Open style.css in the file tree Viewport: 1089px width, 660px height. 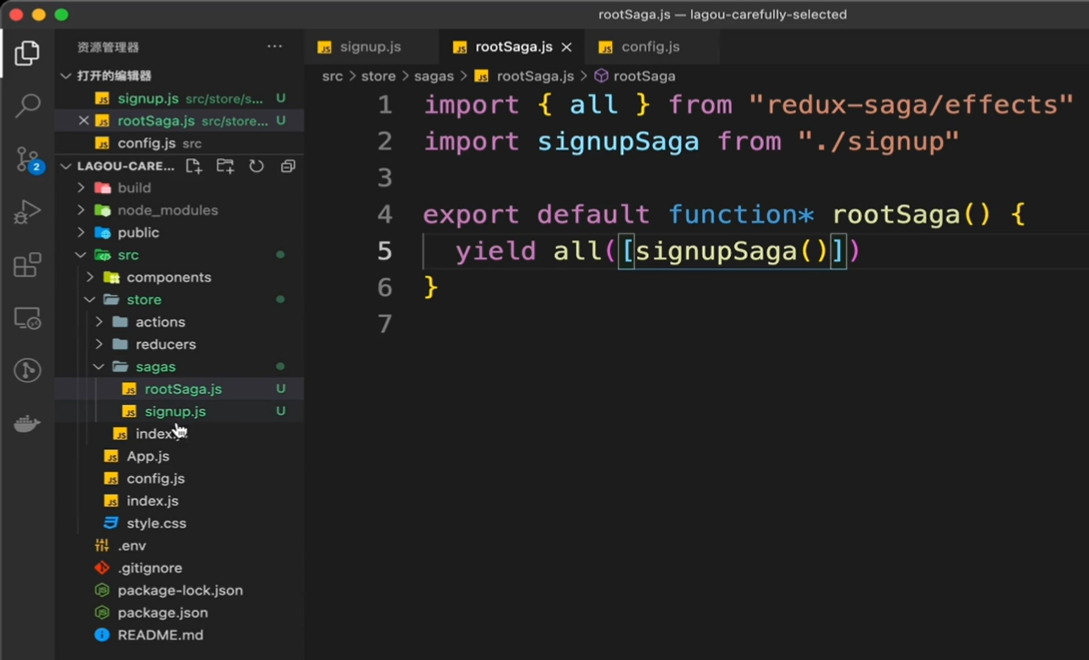pyautogui.click(x=179, y=523)
